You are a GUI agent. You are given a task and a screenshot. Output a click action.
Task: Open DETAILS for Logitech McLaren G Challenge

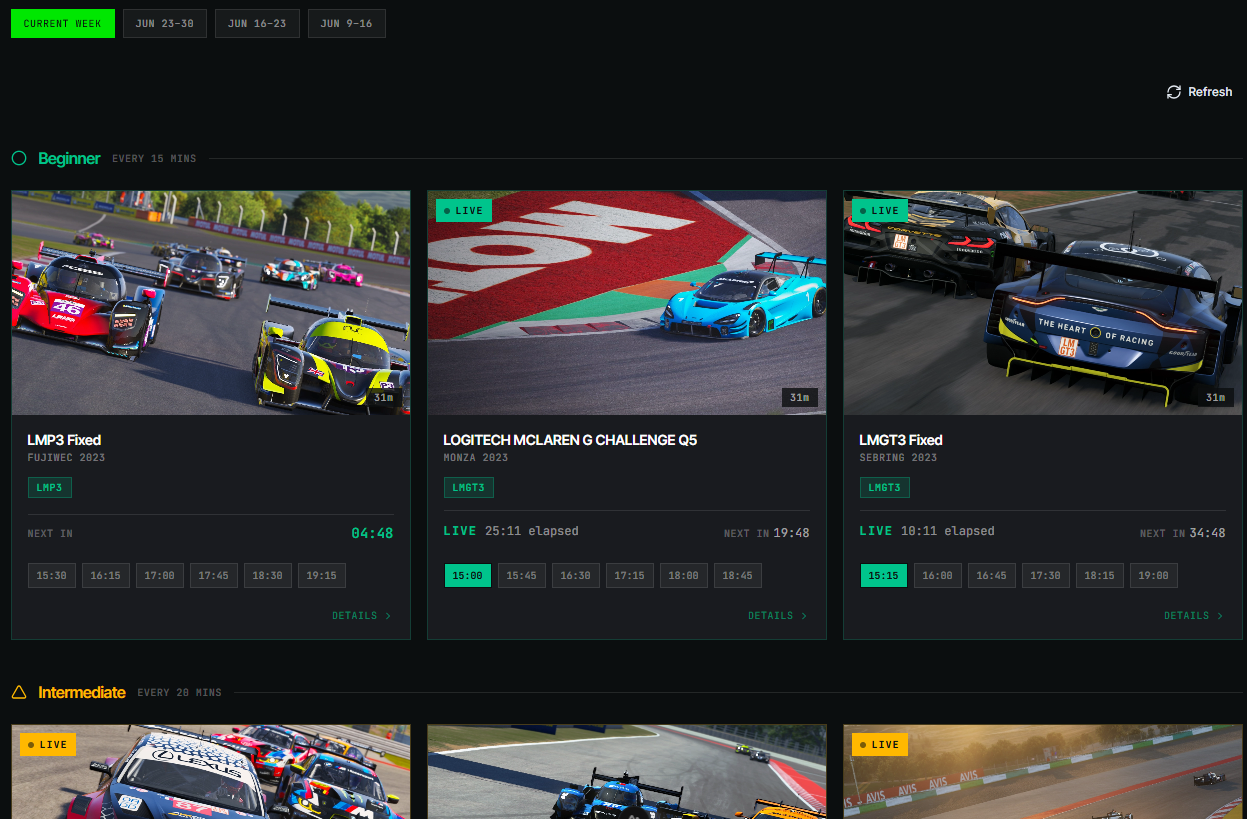pos(777,616)
